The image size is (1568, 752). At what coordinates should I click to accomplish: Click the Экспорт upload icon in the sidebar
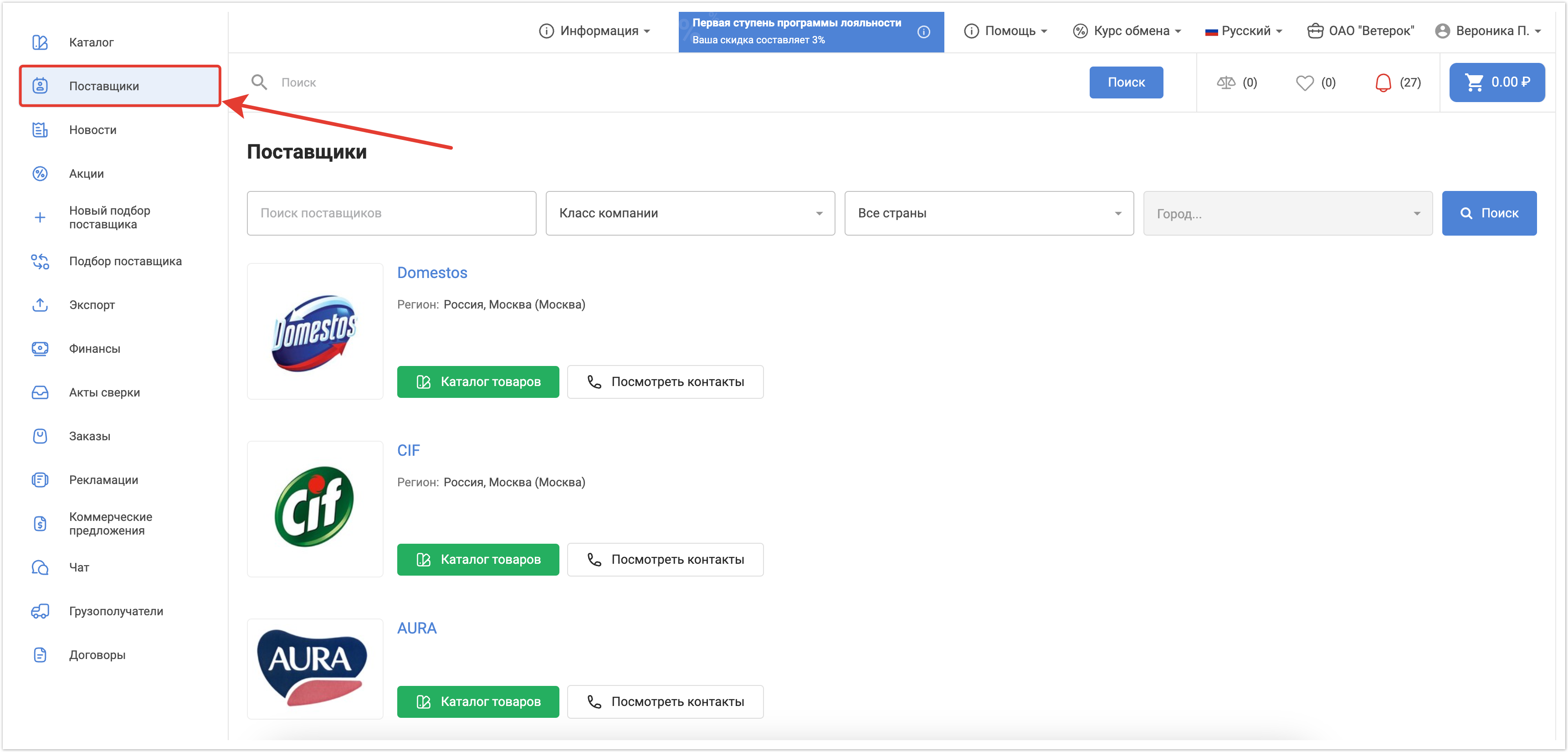coord(40,304)
